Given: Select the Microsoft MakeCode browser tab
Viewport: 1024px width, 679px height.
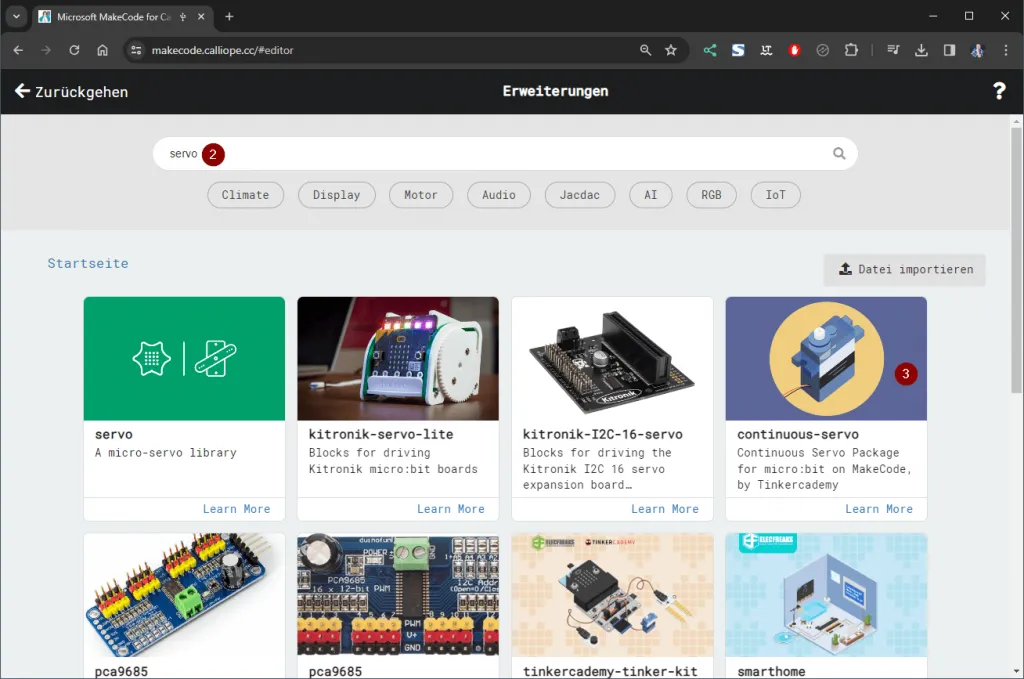Looking at the screenshot, I should tap(110, 17).
